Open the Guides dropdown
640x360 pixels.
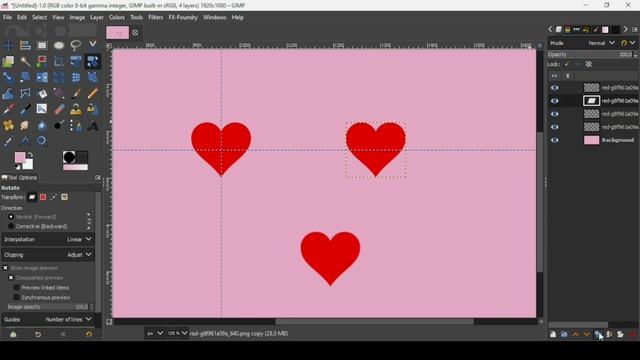[48, 319]
